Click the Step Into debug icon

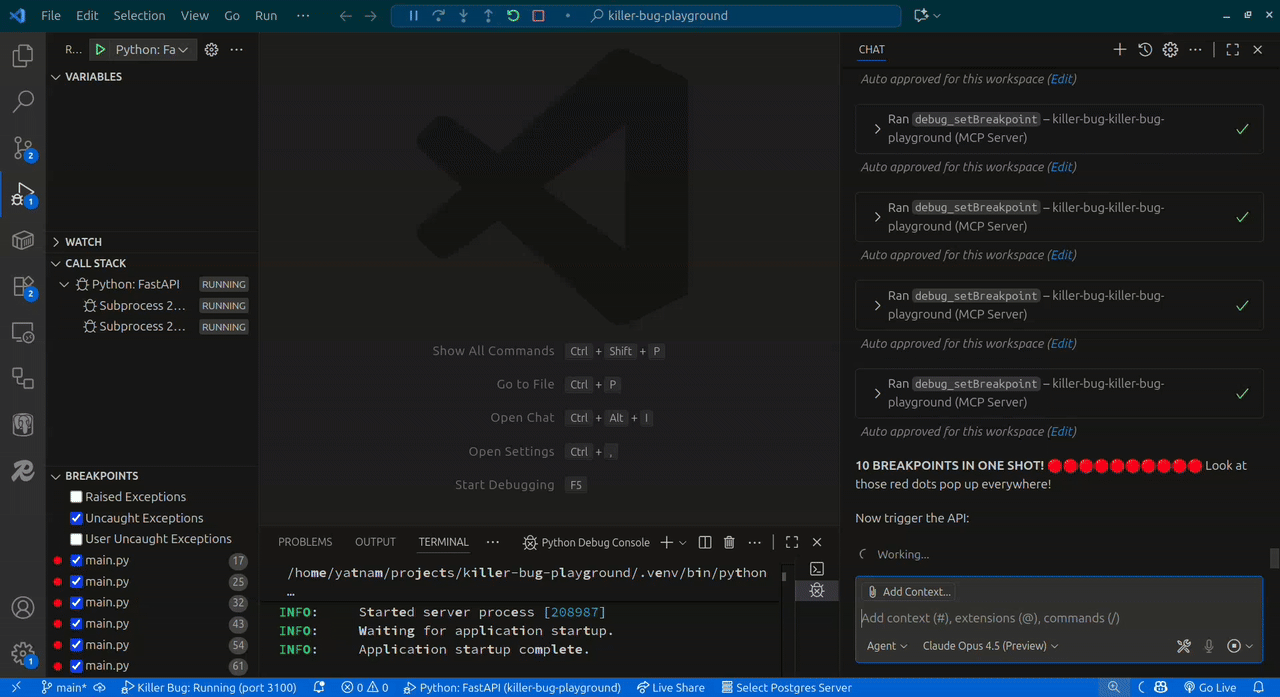pos(462,15)
